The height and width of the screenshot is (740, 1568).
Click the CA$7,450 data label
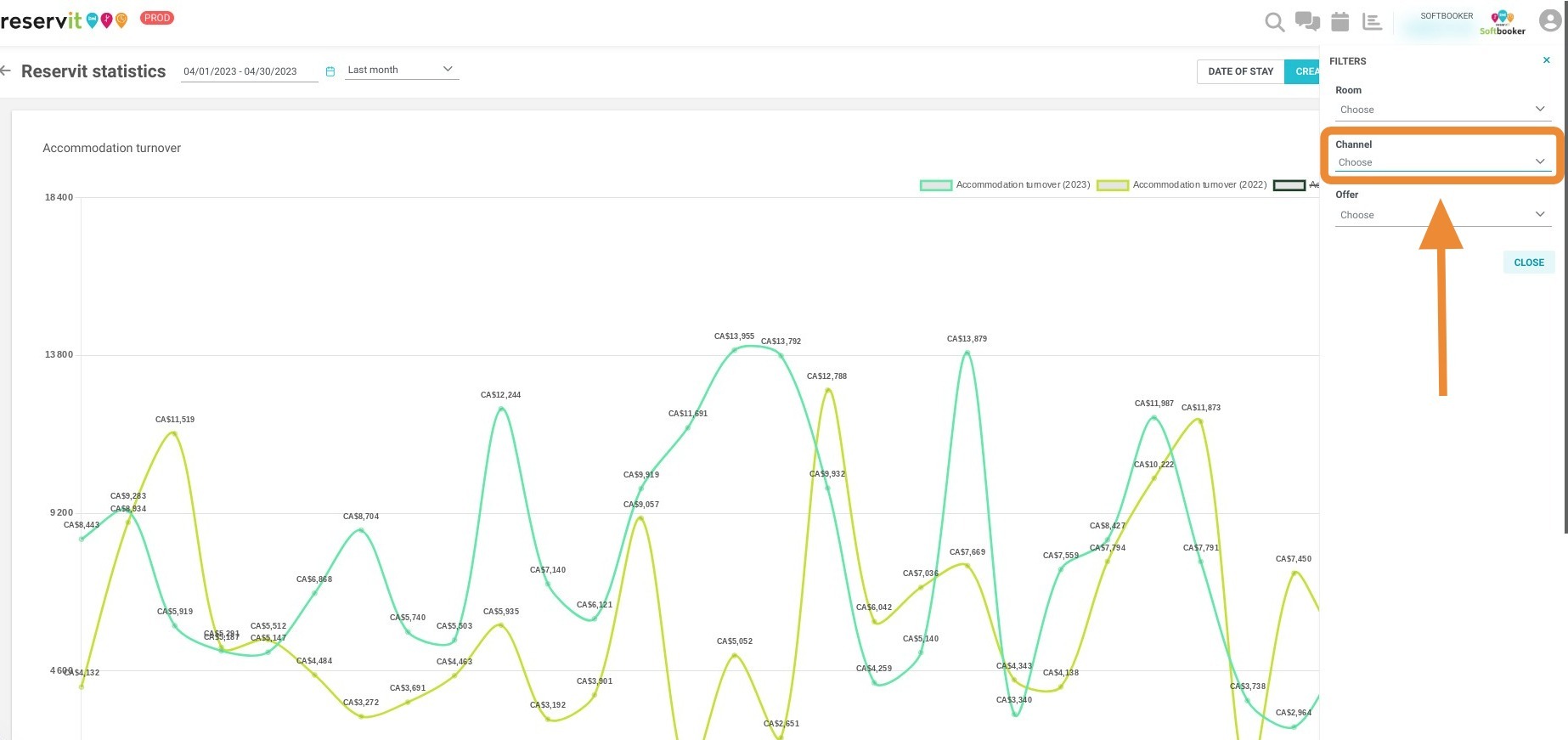pyautogui.click(x=1294, y=559)
